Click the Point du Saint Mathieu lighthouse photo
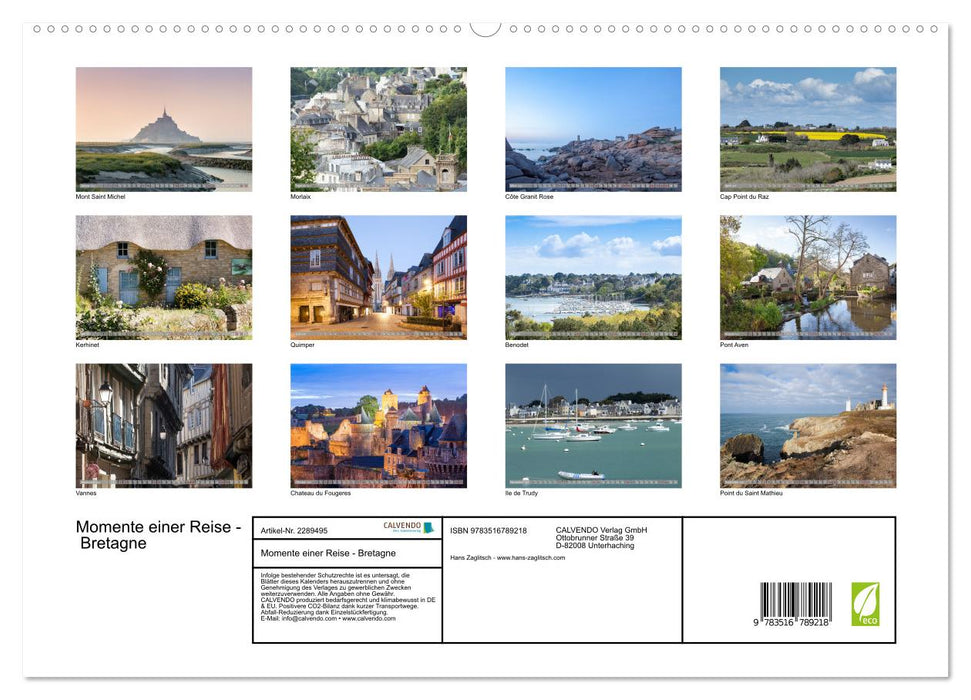The image size is (971, 700). tap(808, 426)
